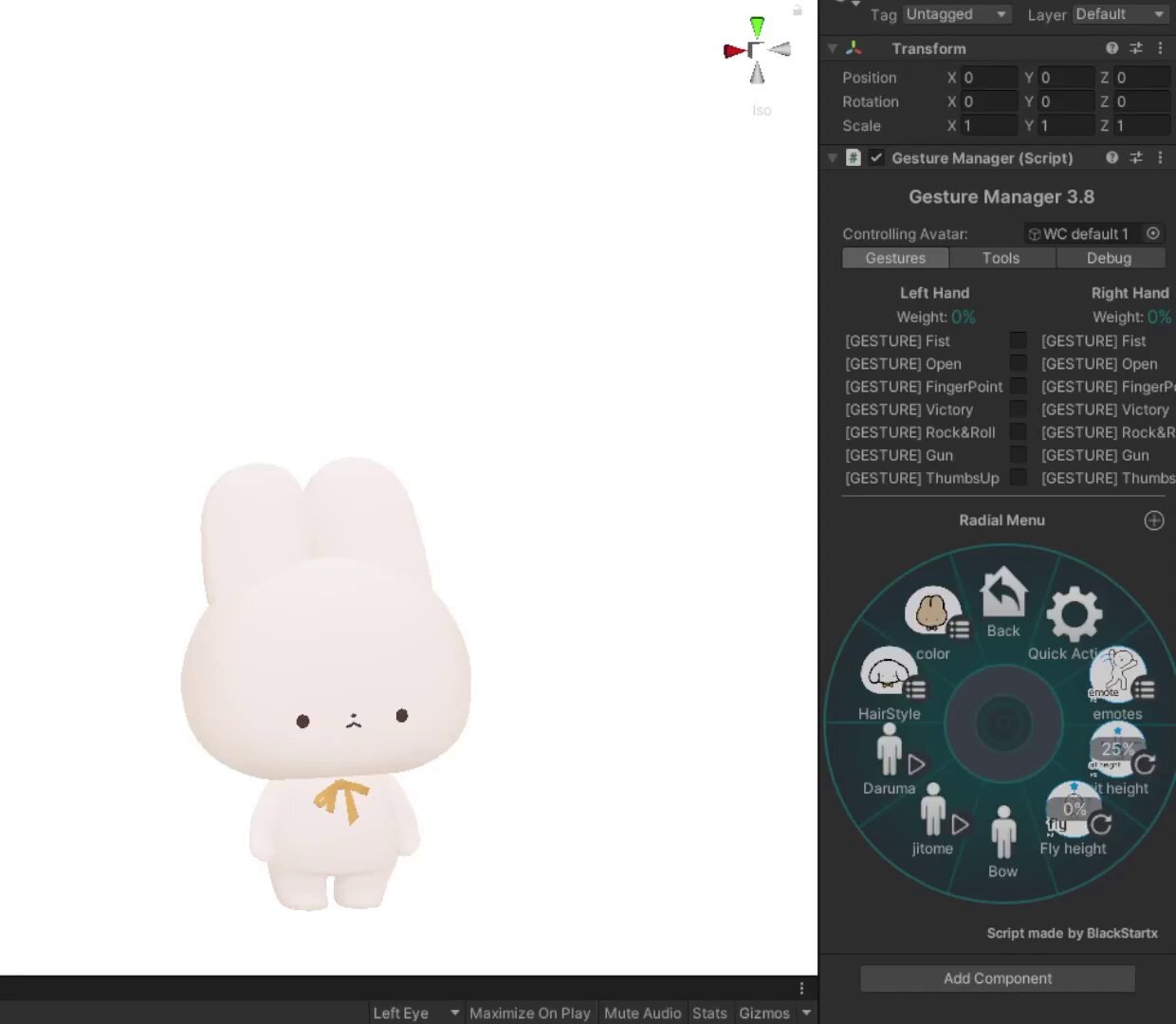Toggle the Stats overlay
Viewport: 1176px width, 1024px height.
tap(709, 1013)
